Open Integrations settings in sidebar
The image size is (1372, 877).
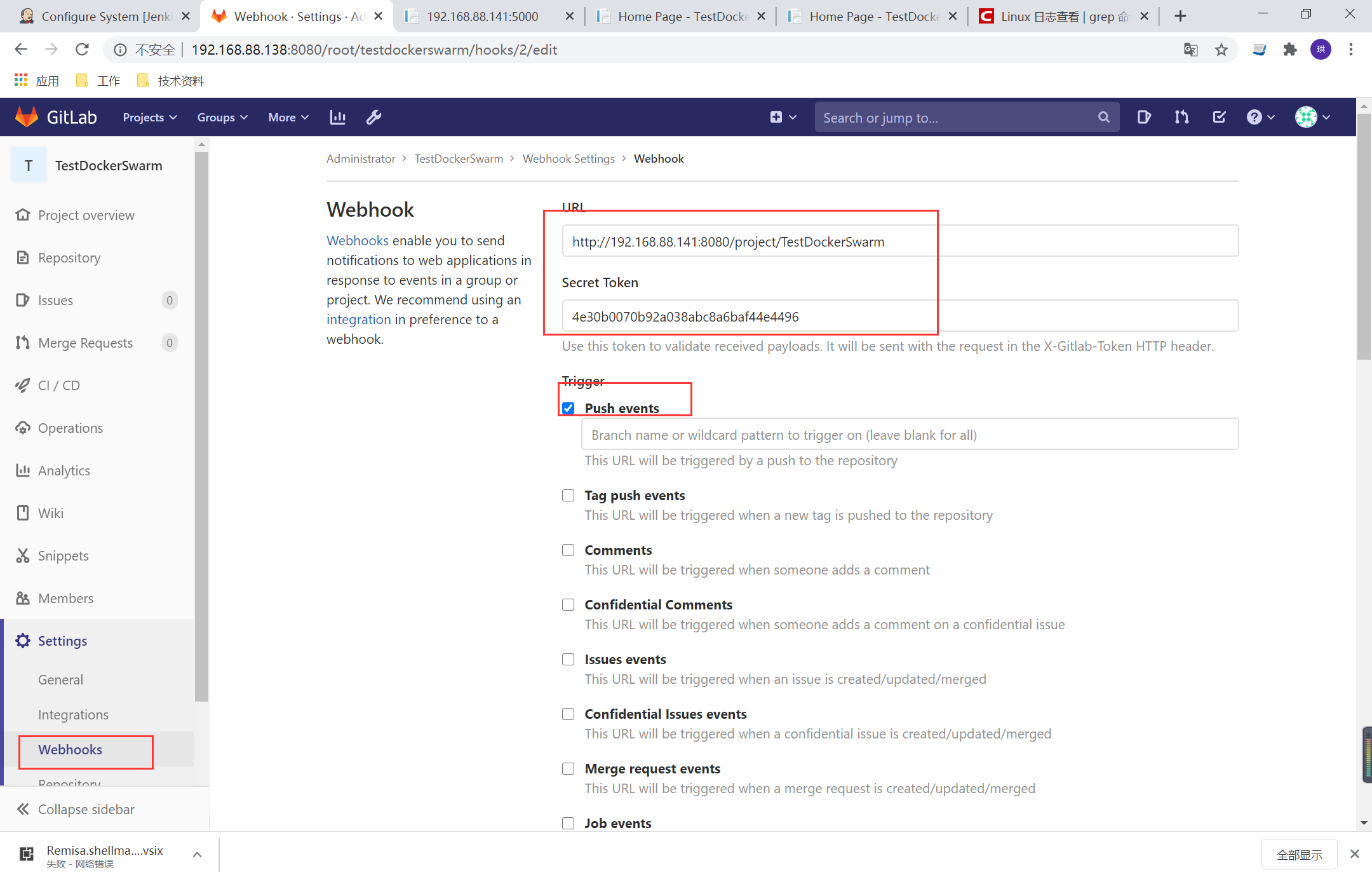[73, 714]
